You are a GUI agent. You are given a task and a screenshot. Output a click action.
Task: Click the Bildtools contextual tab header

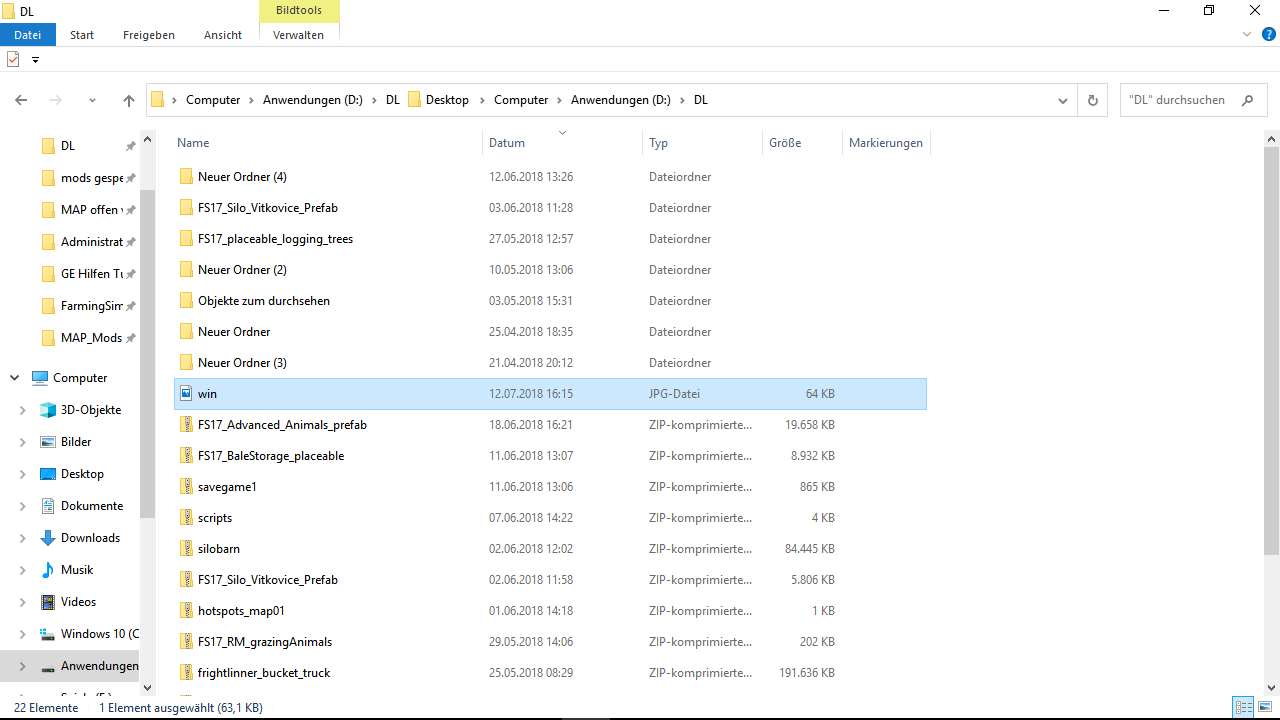point(299,10)
